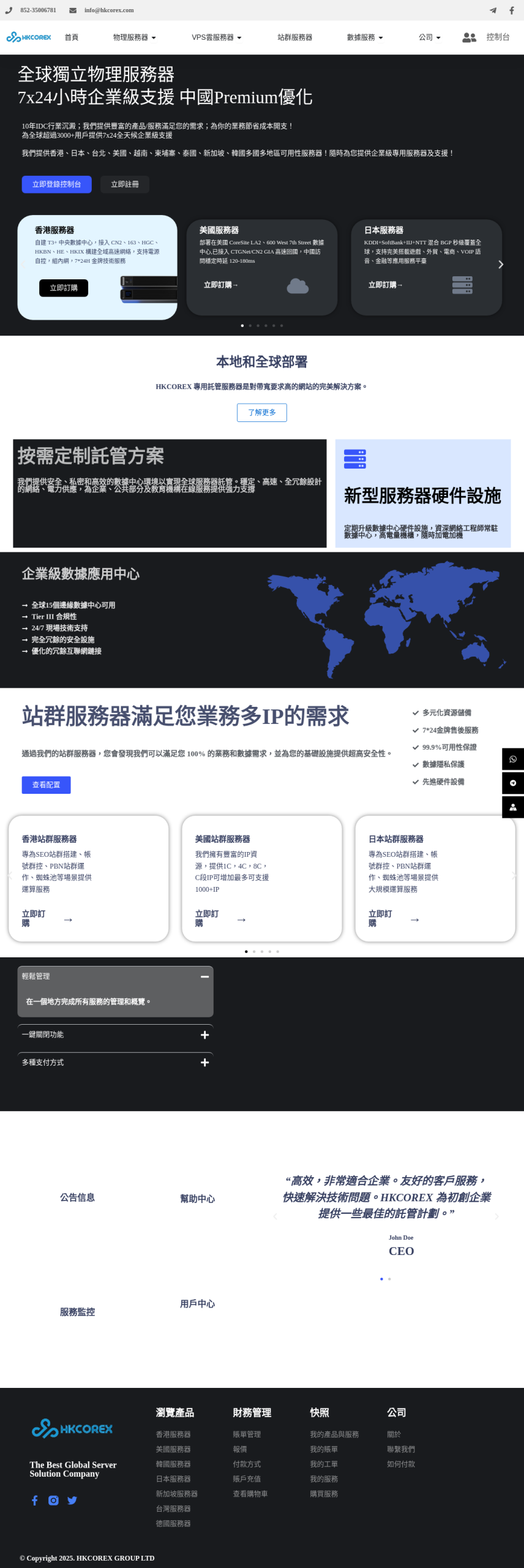Click the world map graphic
Screen dimensions: 524x1568
click(386, 620)
